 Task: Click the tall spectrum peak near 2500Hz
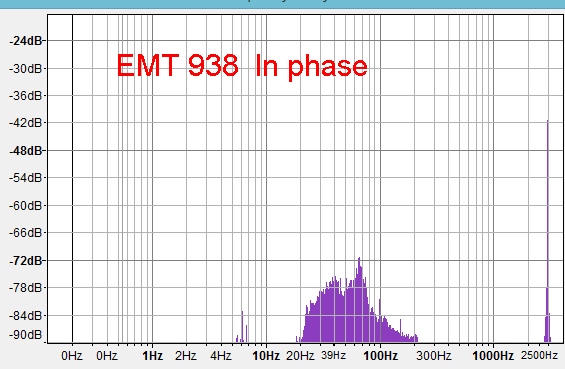(548, 231)
